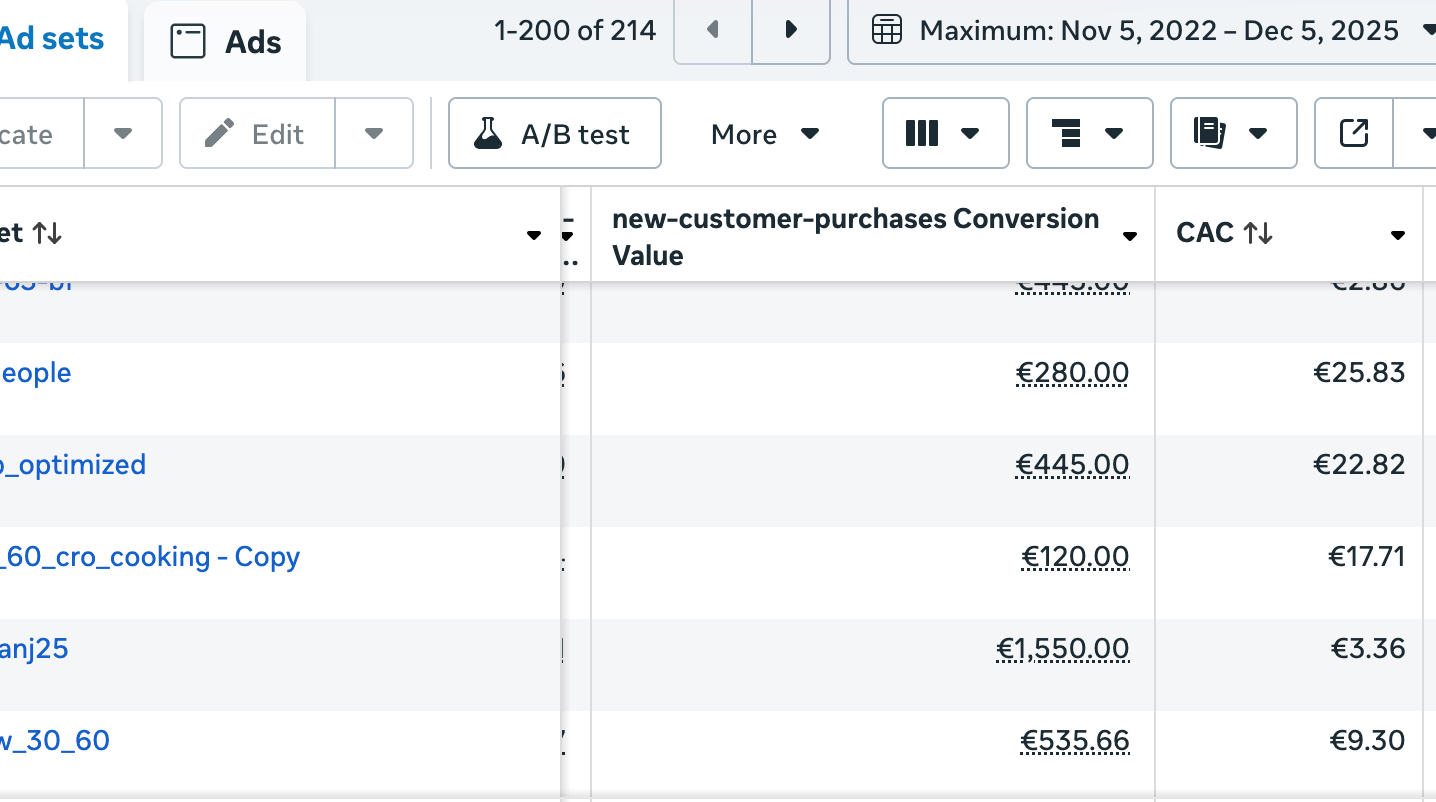Screen dimensions: 1436x802
Task: Open the w_30_60 ad set link
Action: 55,741
